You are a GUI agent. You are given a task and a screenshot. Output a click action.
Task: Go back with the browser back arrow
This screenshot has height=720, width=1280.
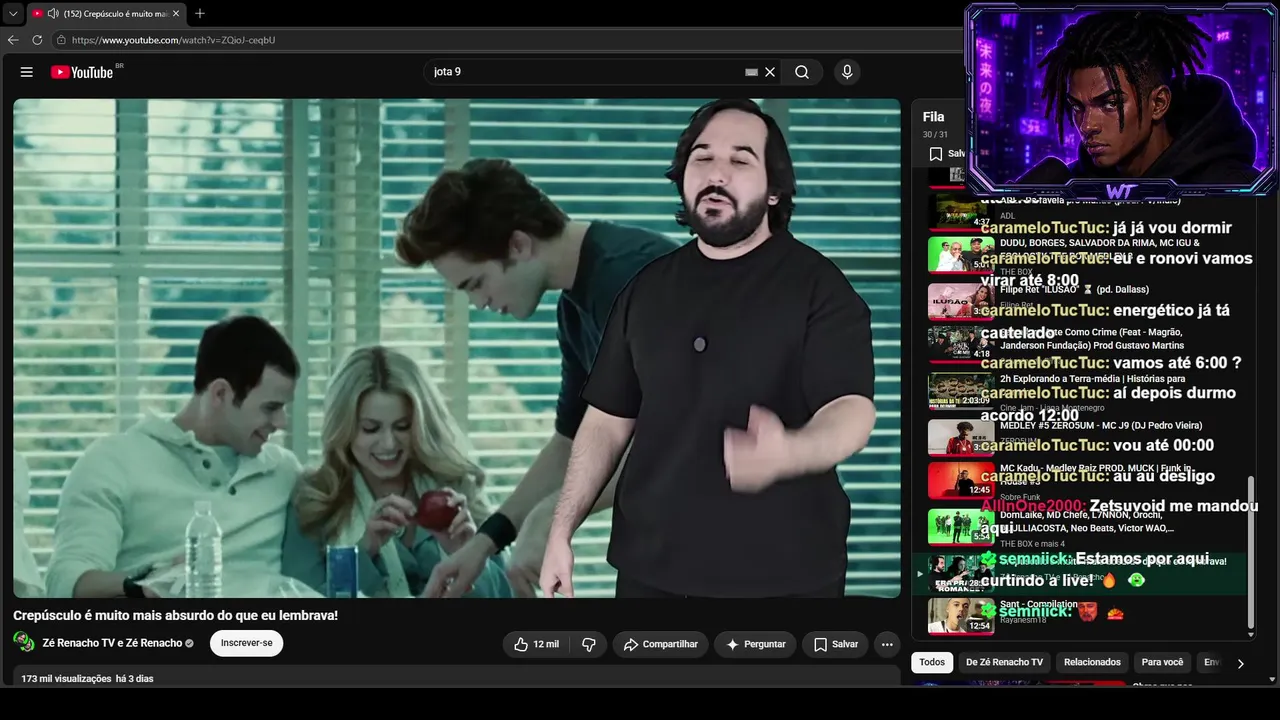[x=13, y=40]
